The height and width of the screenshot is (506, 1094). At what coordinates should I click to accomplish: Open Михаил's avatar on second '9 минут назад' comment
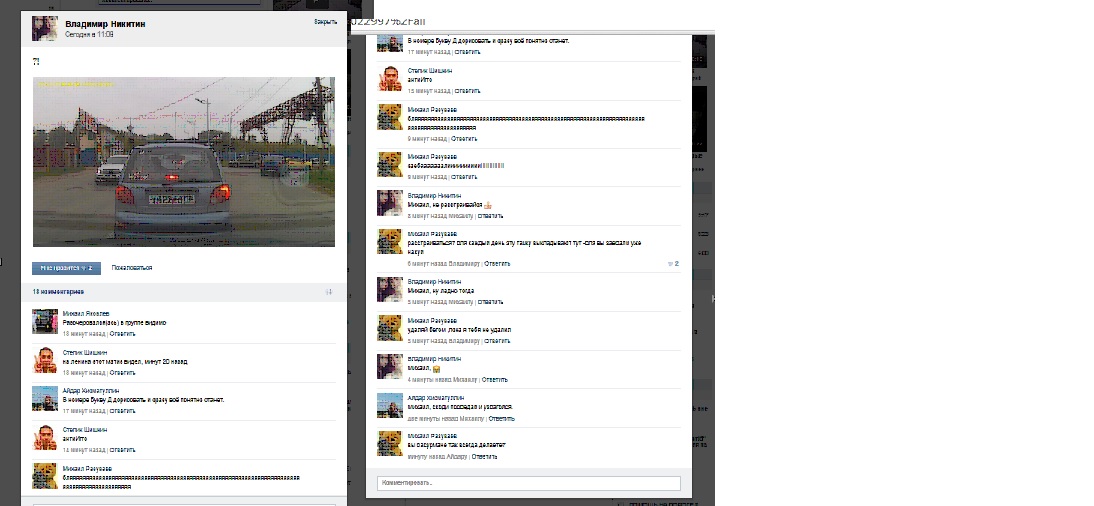click(390, 164)
